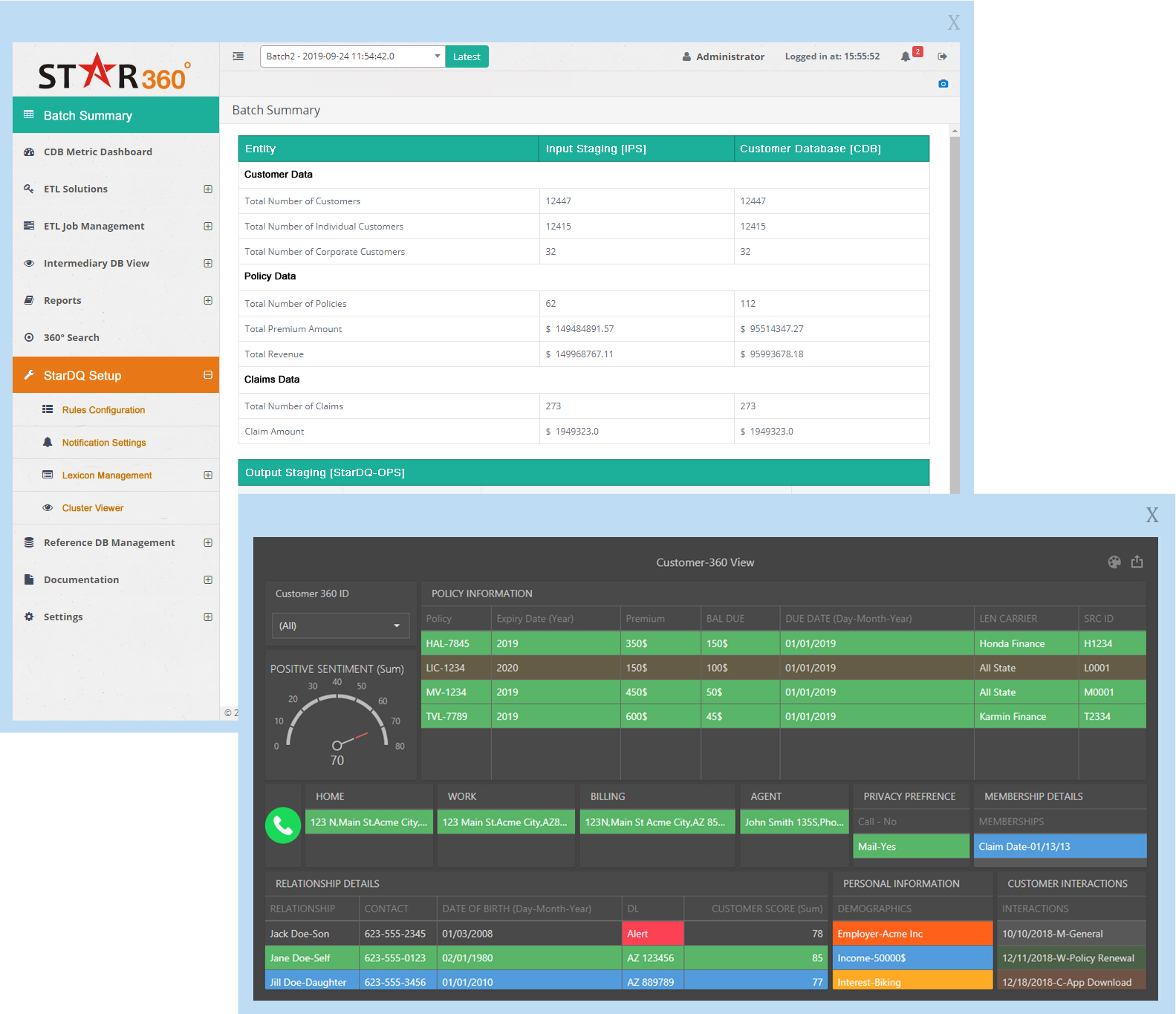This screenshot has width=1176, height=1014.
Task: Open Rules Configuration link
Action: (103, 410)
